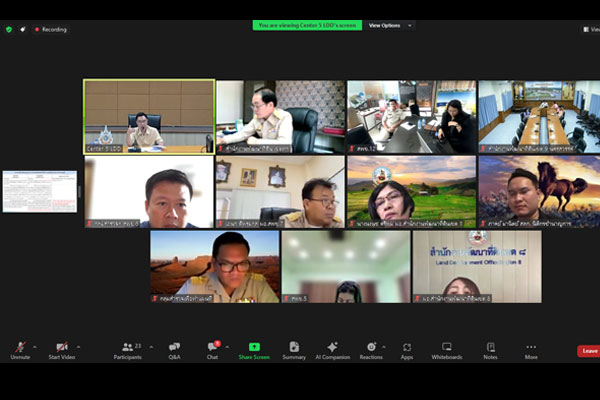The image size is (600, 400).
Task: Open the meeting Summary
Action: [x=294, y=347]
